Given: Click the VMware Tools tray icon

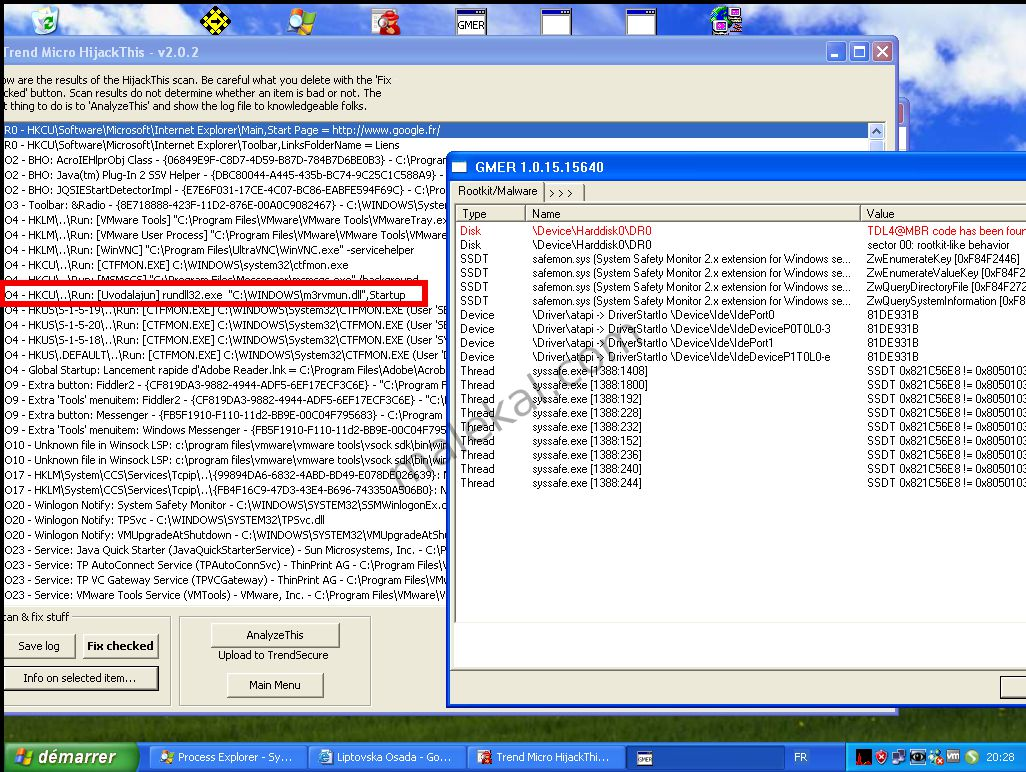Looking at the screenshot, I should (953, 757).
